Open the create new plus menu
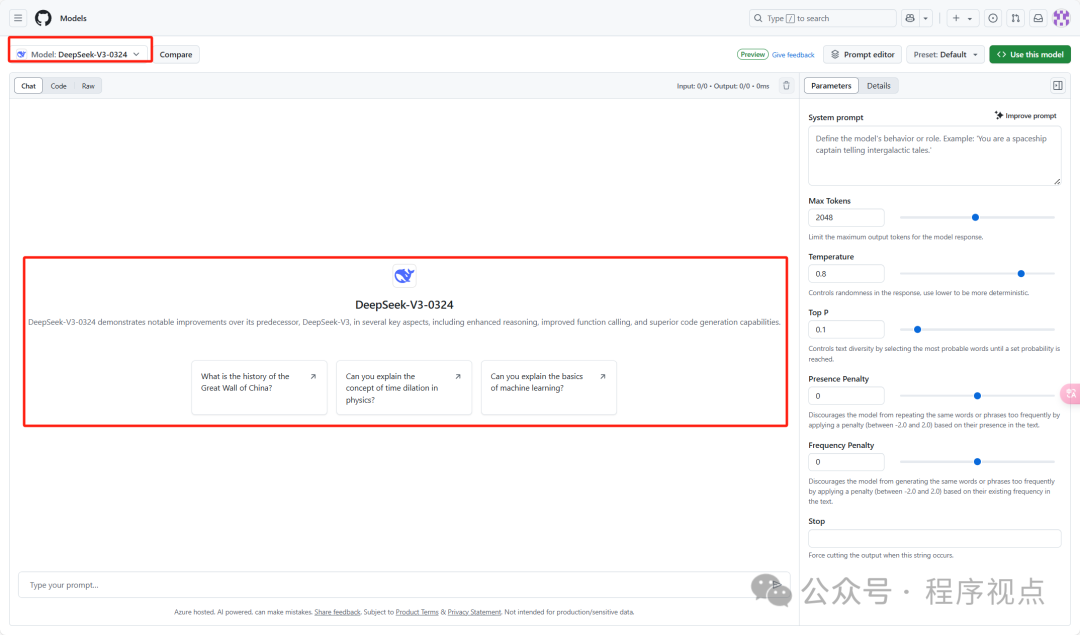The width and height of the screenshot is (1080, 635). click(x=962, y=18)
